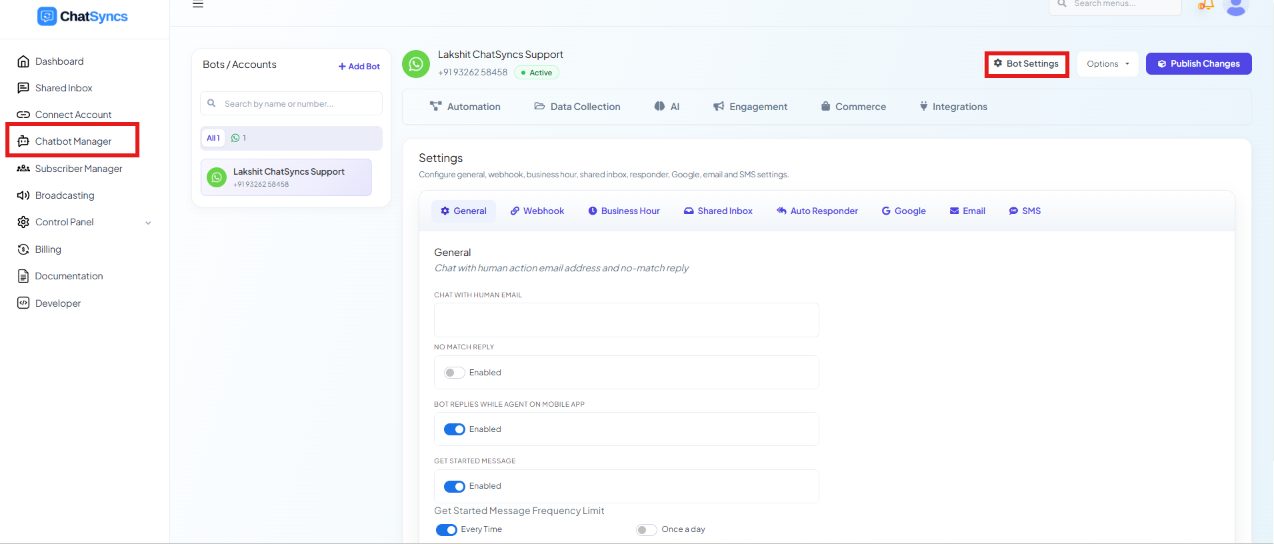Click the Shared Inbox sidebar icon
The image size is (1274, 544).
(24, 88)
